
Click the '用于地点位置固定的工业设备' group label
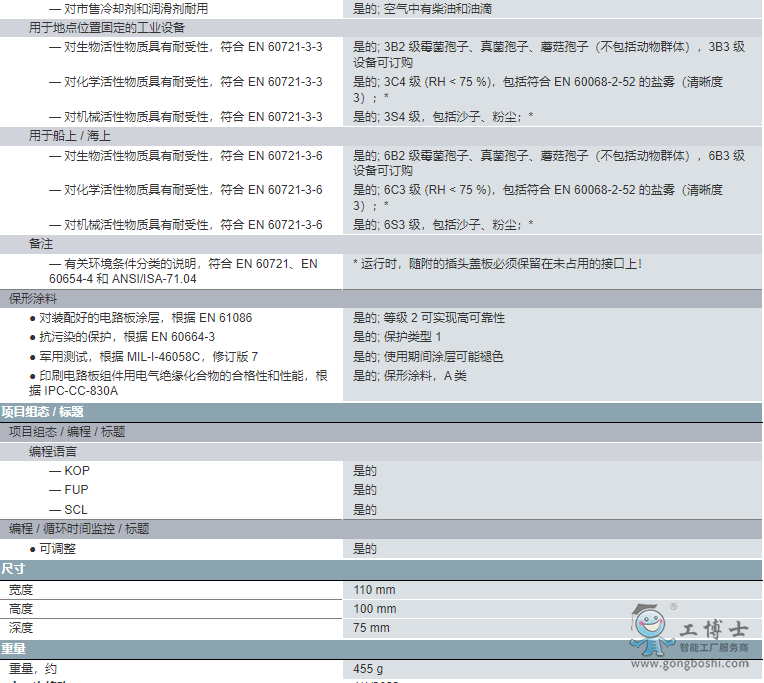click(107, 28)
